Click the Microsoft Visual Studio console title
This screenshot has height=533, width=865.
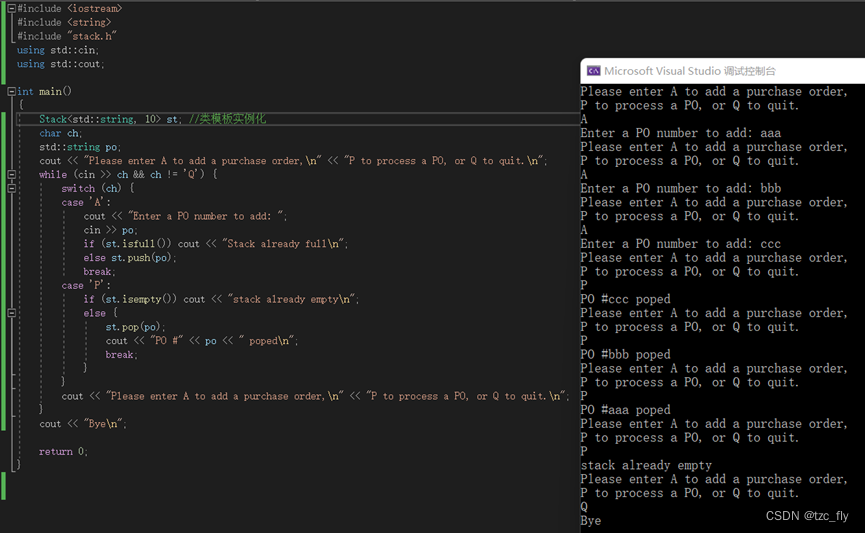tap(690, 71)
